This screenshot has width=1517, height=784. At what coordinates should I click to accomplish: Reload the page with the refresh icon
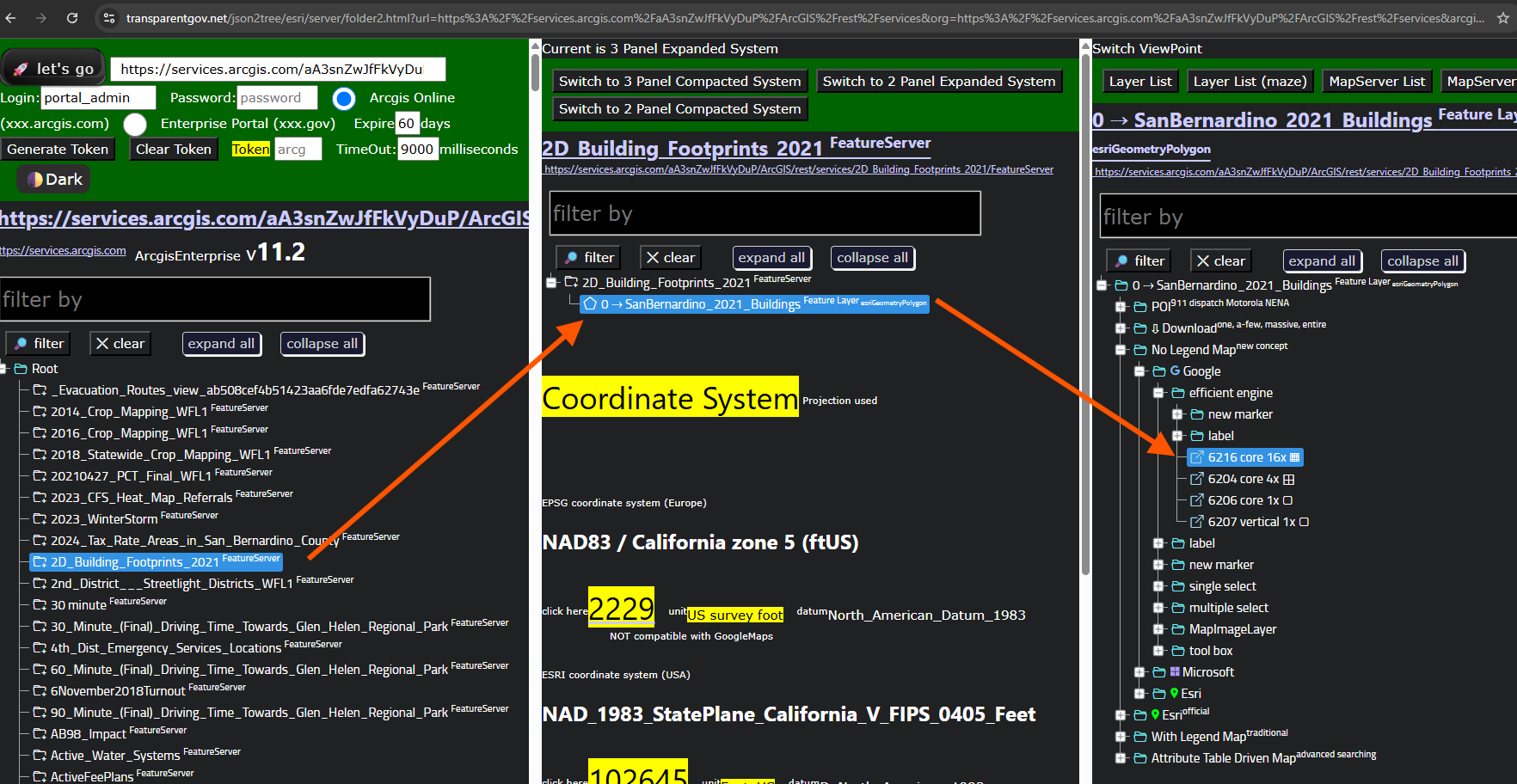[72, 17]
